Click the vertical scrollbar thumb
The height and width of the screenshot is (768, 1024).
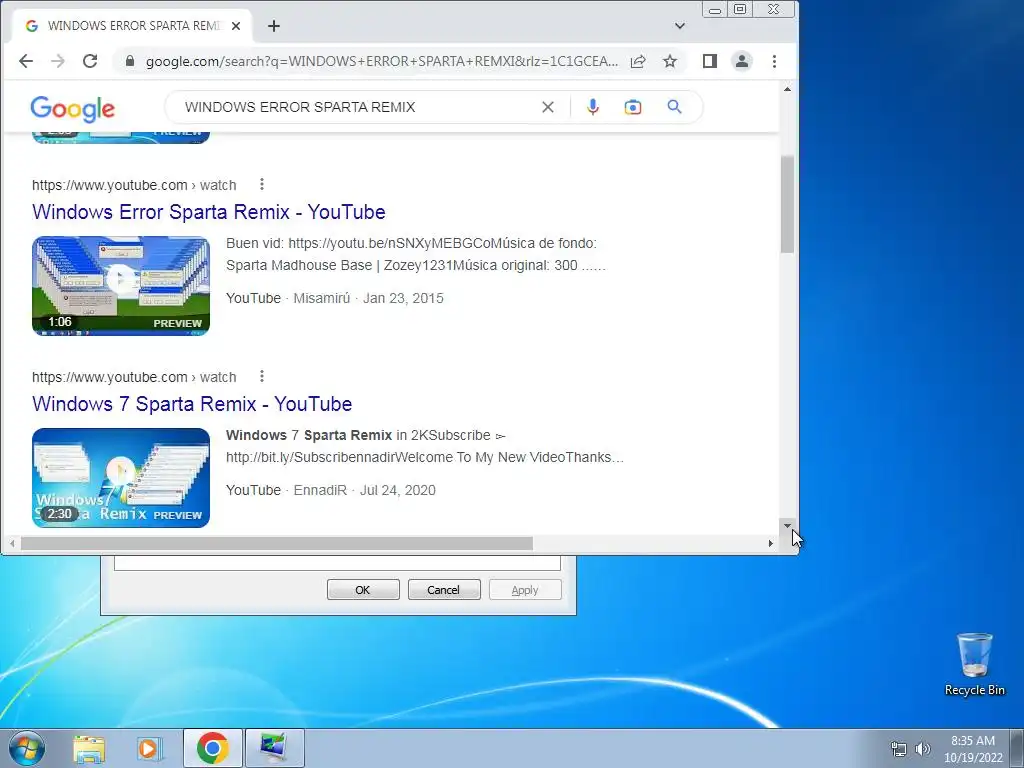pyautogui.click(x=787, y=204)
